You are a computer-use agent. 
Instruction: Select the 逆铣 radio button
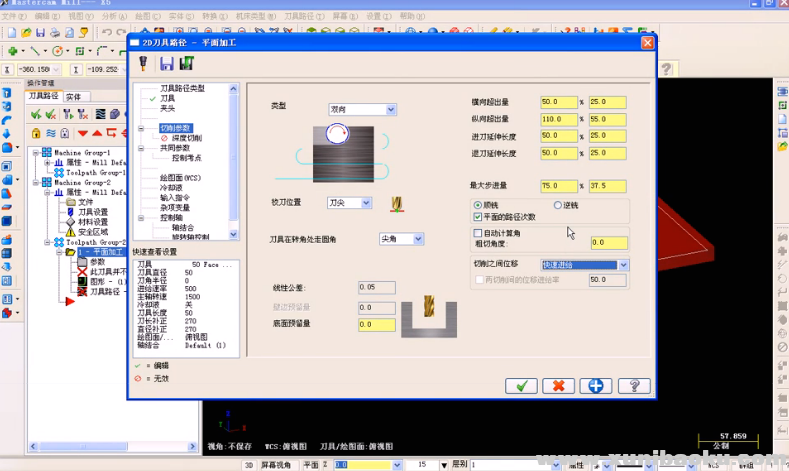pyautogui.click(x=557, y=205)
